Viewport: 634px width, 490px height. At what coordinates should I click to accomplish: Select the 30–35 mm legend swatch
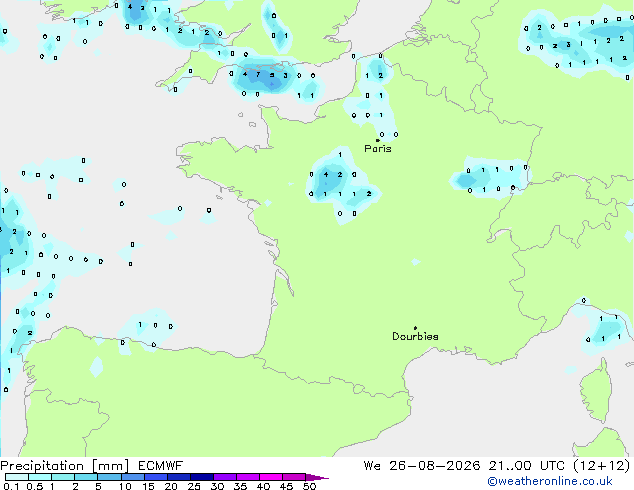225,477
